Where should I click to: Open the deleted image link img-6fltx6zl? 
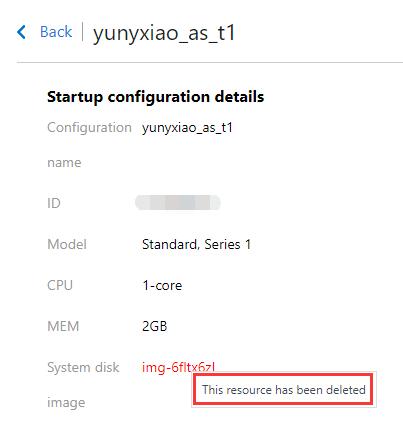click(x=178, y=367)
